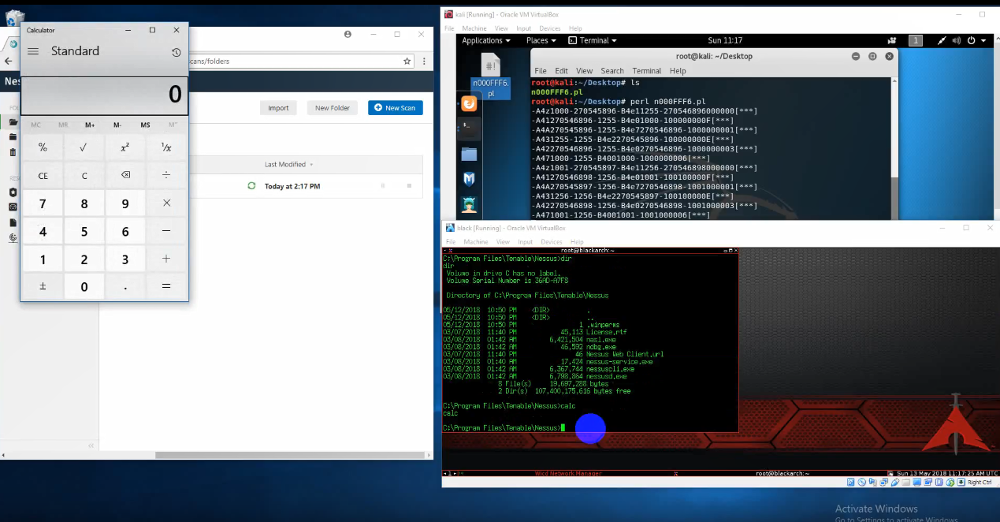Click the stop control on the scan row
Screen dimensions: 1000x522
tap(409, 186)
